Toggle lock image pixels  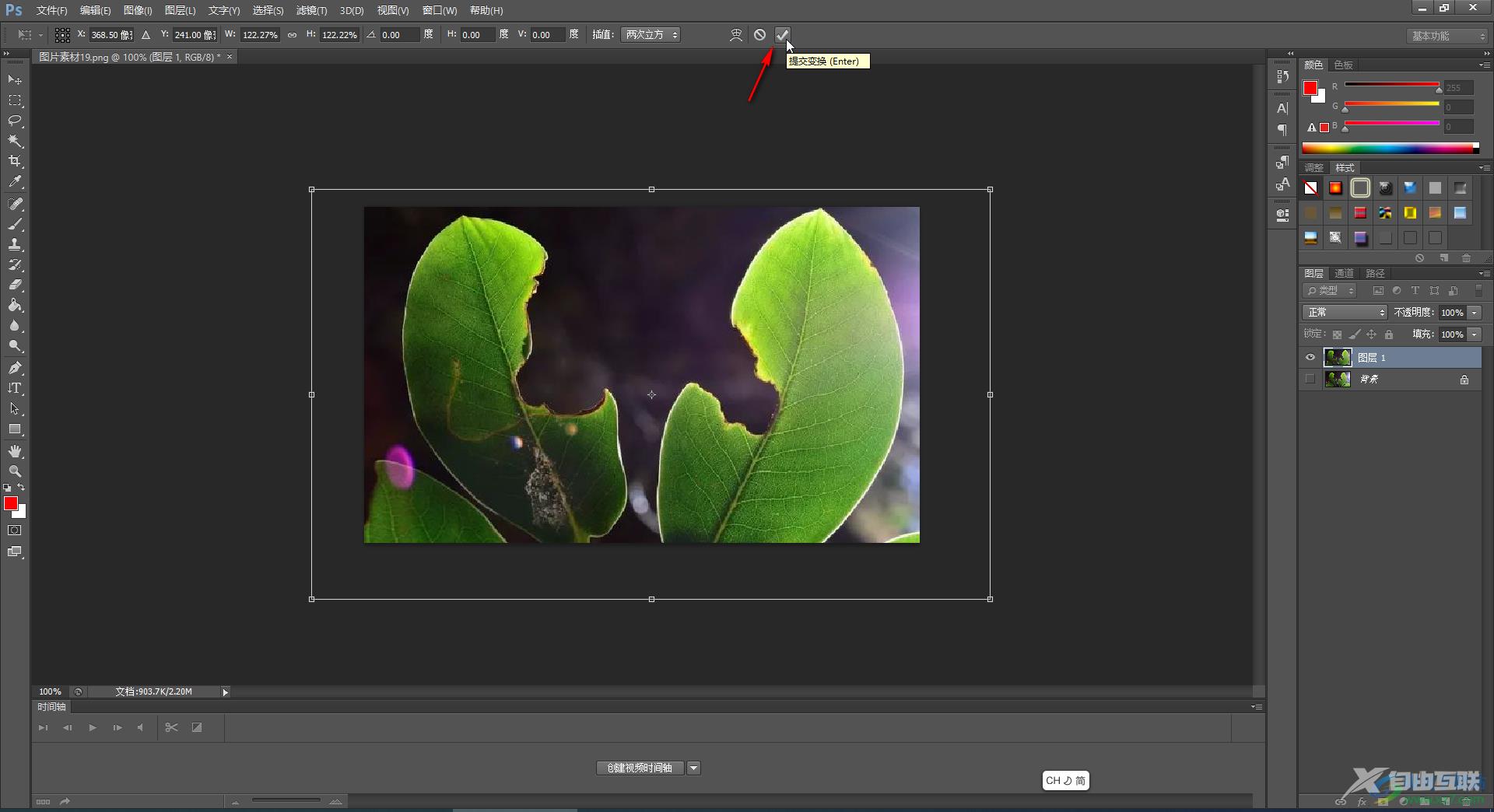tap(1355, 334)
